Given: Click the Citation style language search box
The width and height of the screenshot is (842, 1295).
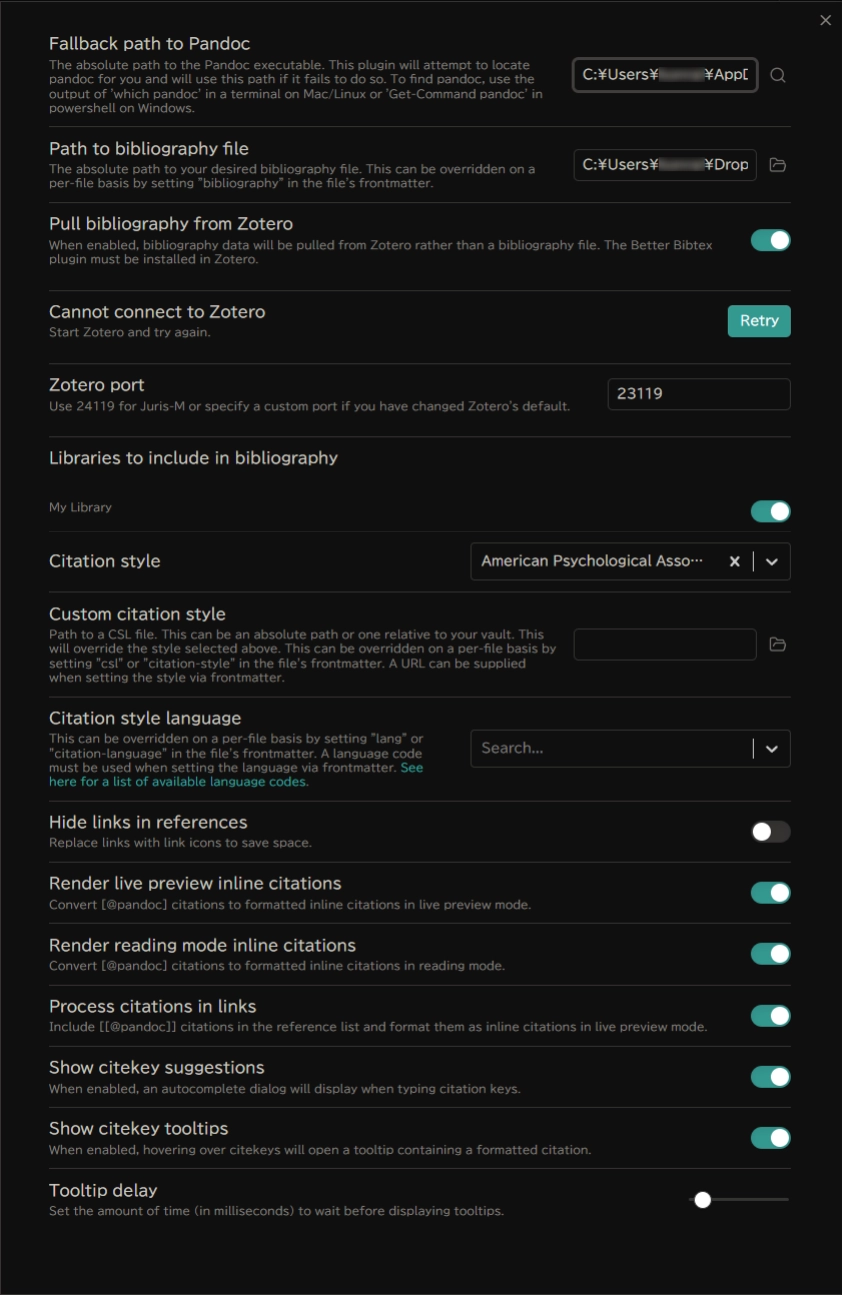Looking at the screenshot, I should point(610,749).
